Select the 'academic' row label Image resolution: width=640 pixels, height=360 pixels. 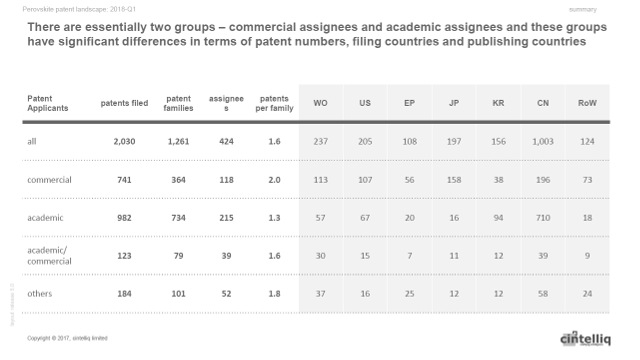(x=45, y=218)
